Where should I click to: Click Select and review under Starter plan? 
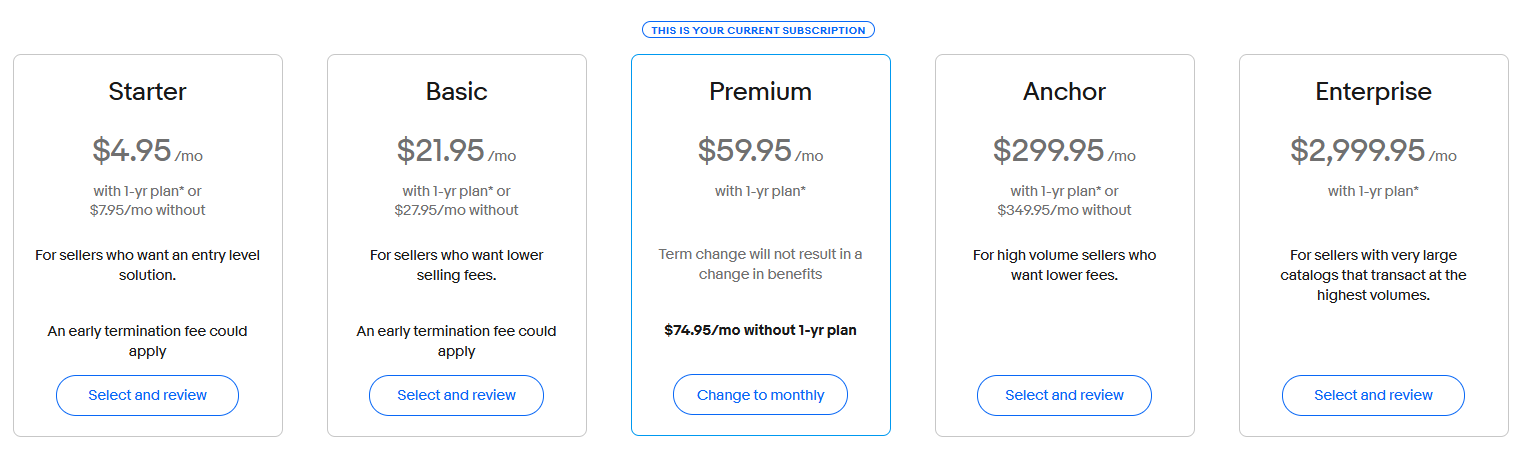coord(147,395)
